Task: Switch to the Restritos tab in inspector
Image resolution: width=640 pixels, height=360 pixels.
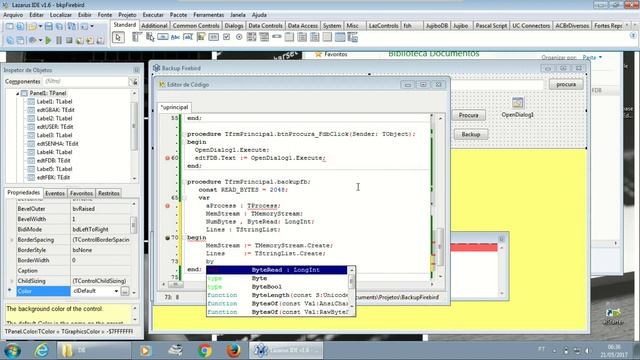Action: click(109, 193)
